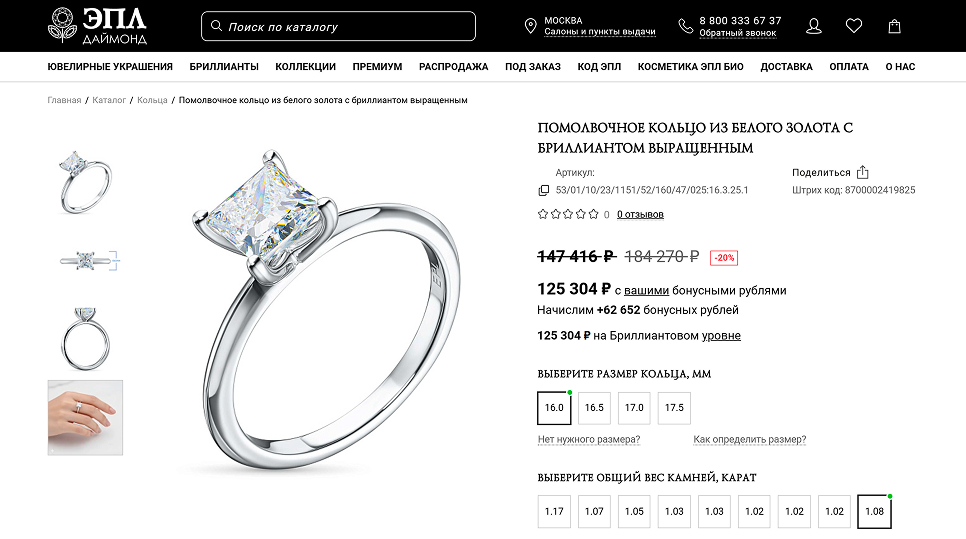Open the Бриллианты menu item

pos(224,67)
